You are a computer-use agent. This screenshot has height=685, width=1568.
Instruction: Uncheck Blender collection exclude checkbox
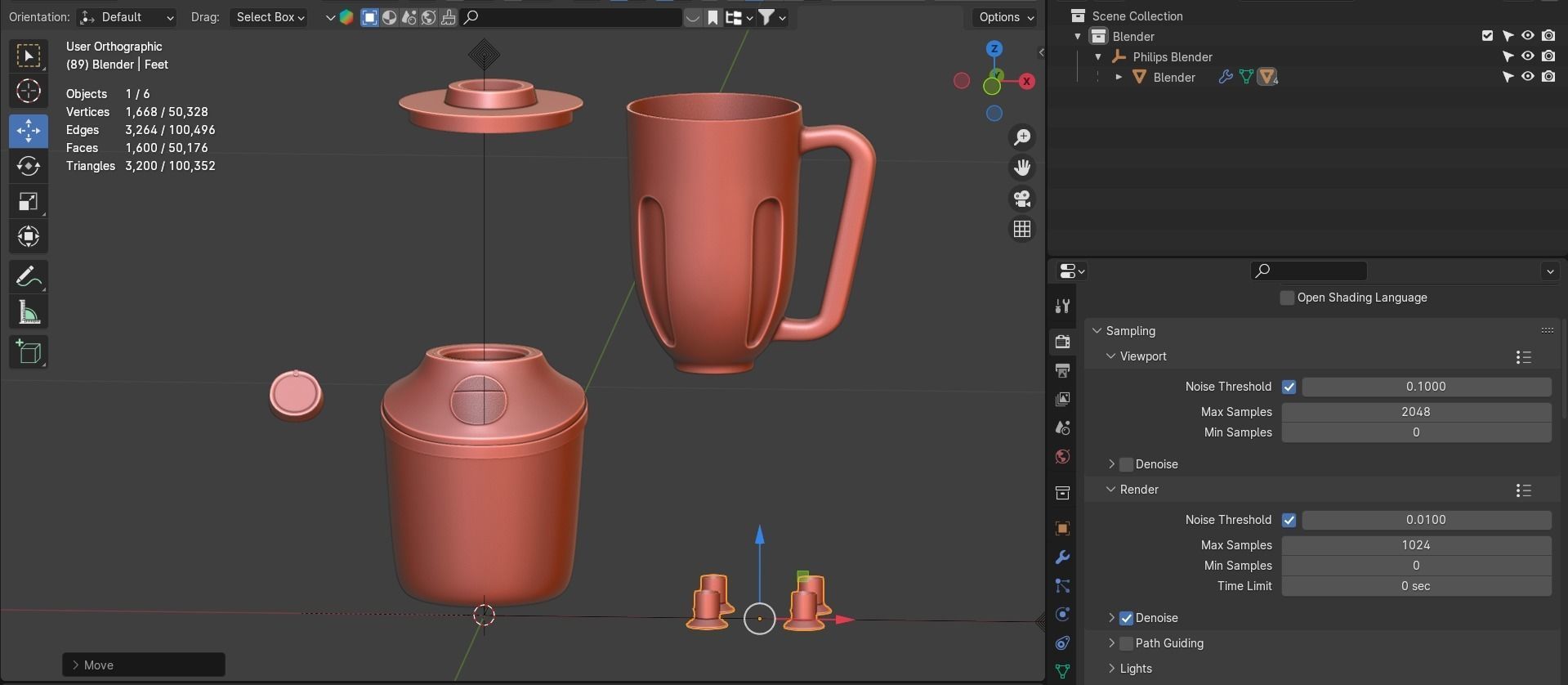(1487, 36)
